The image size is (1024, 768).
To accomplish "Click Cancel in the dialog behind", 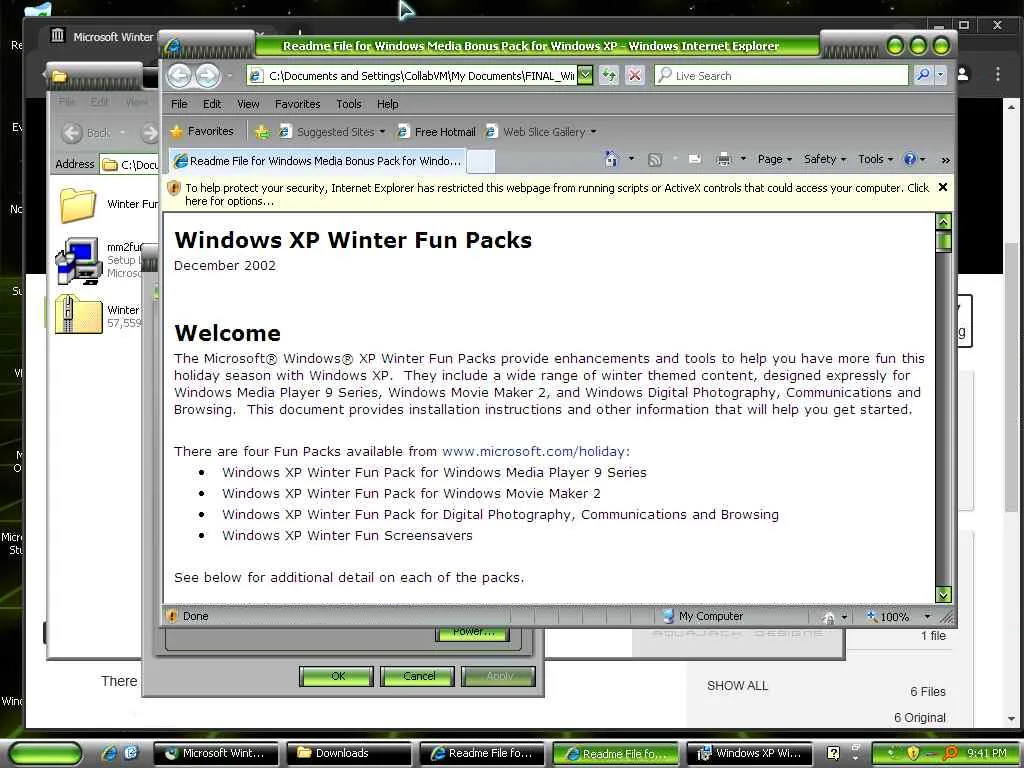I will tap(418, 676).
